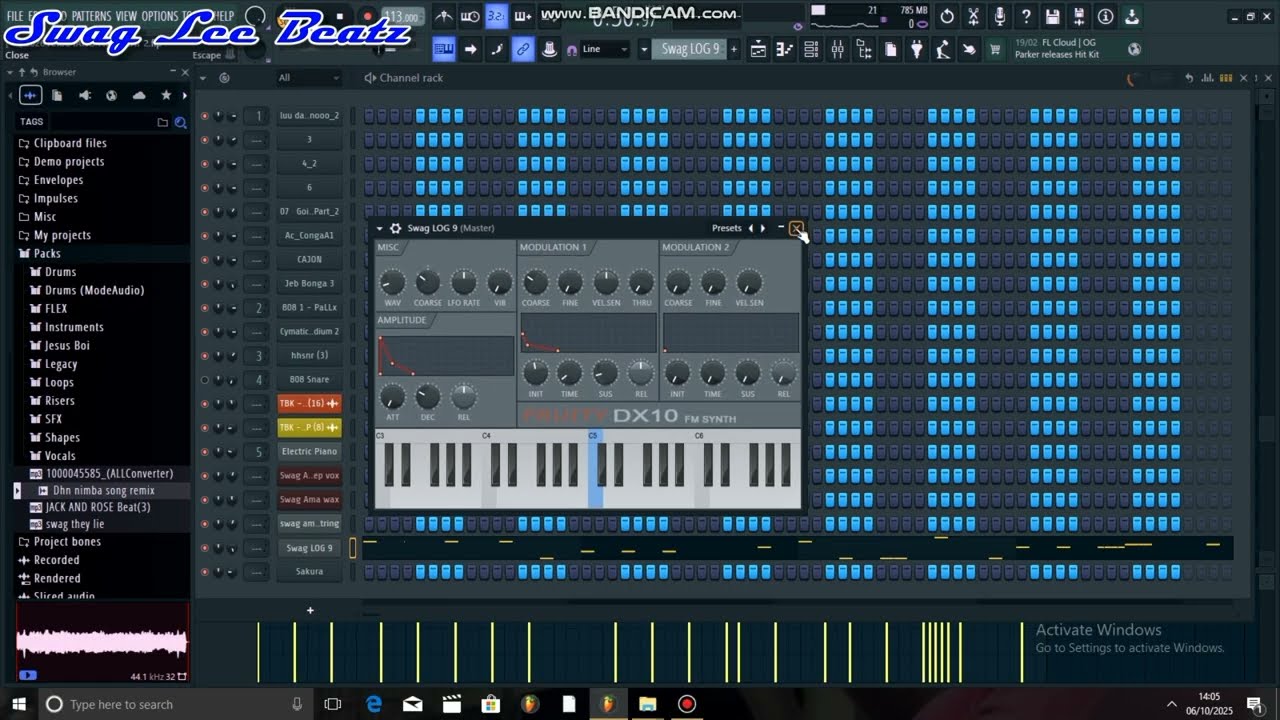Screen dimensions: 1280x720
Task: Adjust the LFO RATE knob
Action: coord(464,283)
